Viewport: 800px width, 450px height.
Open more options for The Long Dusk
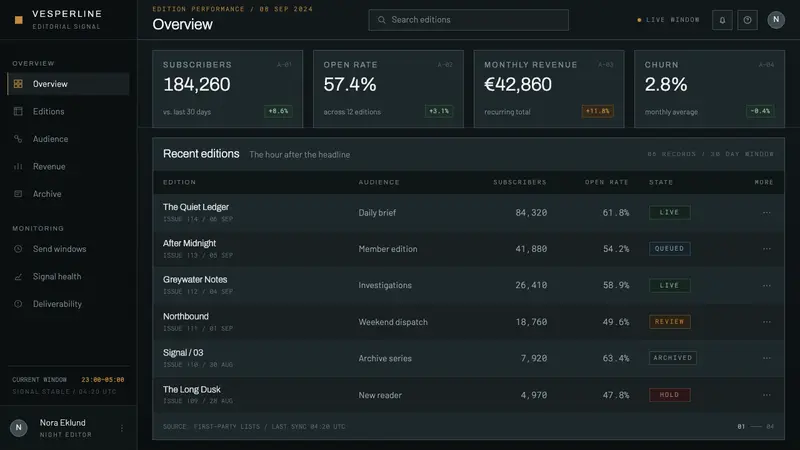point(766,395)
